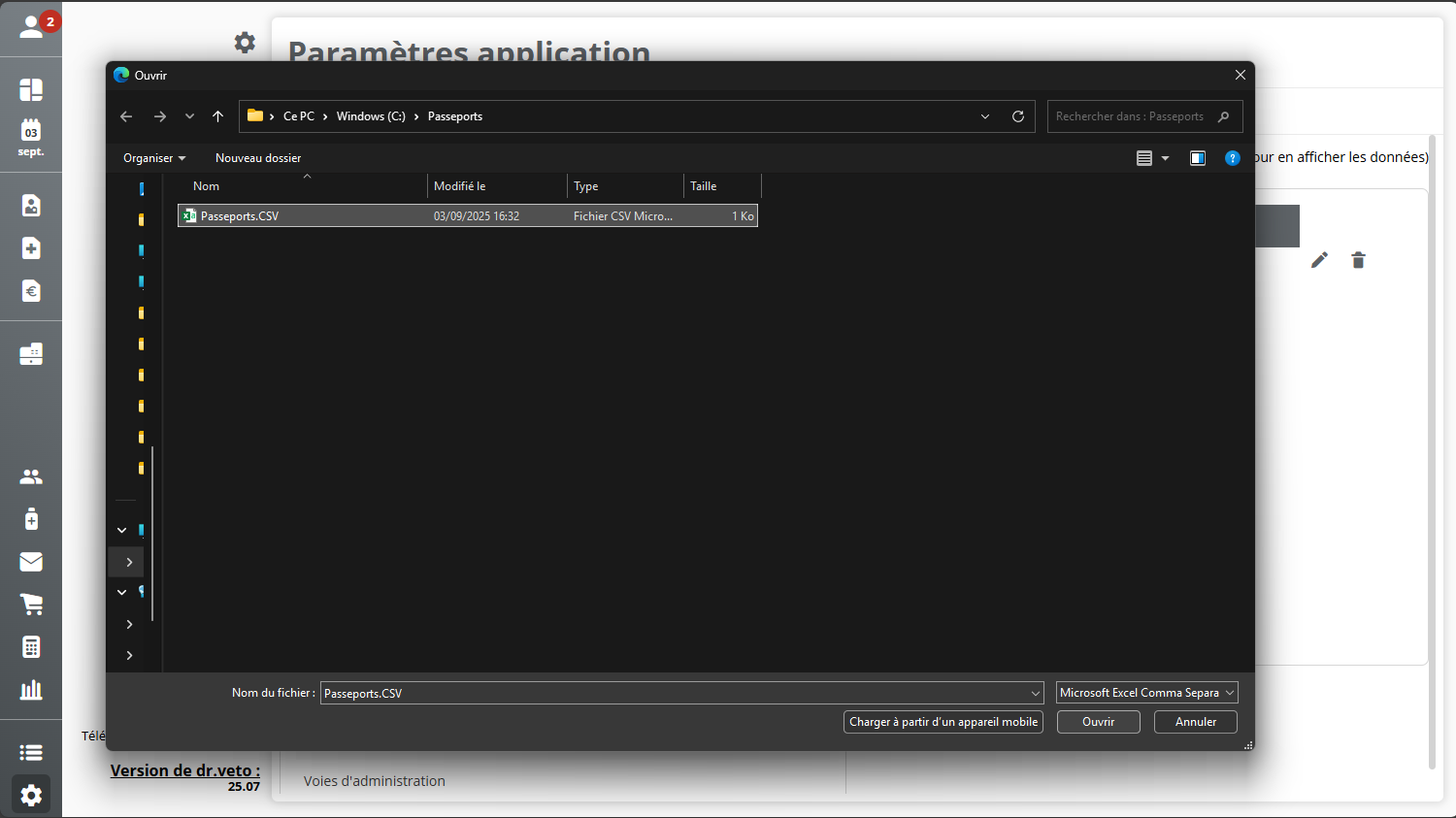
Task: Open the mail envelope icon in sidebar
Action: click(x=31, y=562)
